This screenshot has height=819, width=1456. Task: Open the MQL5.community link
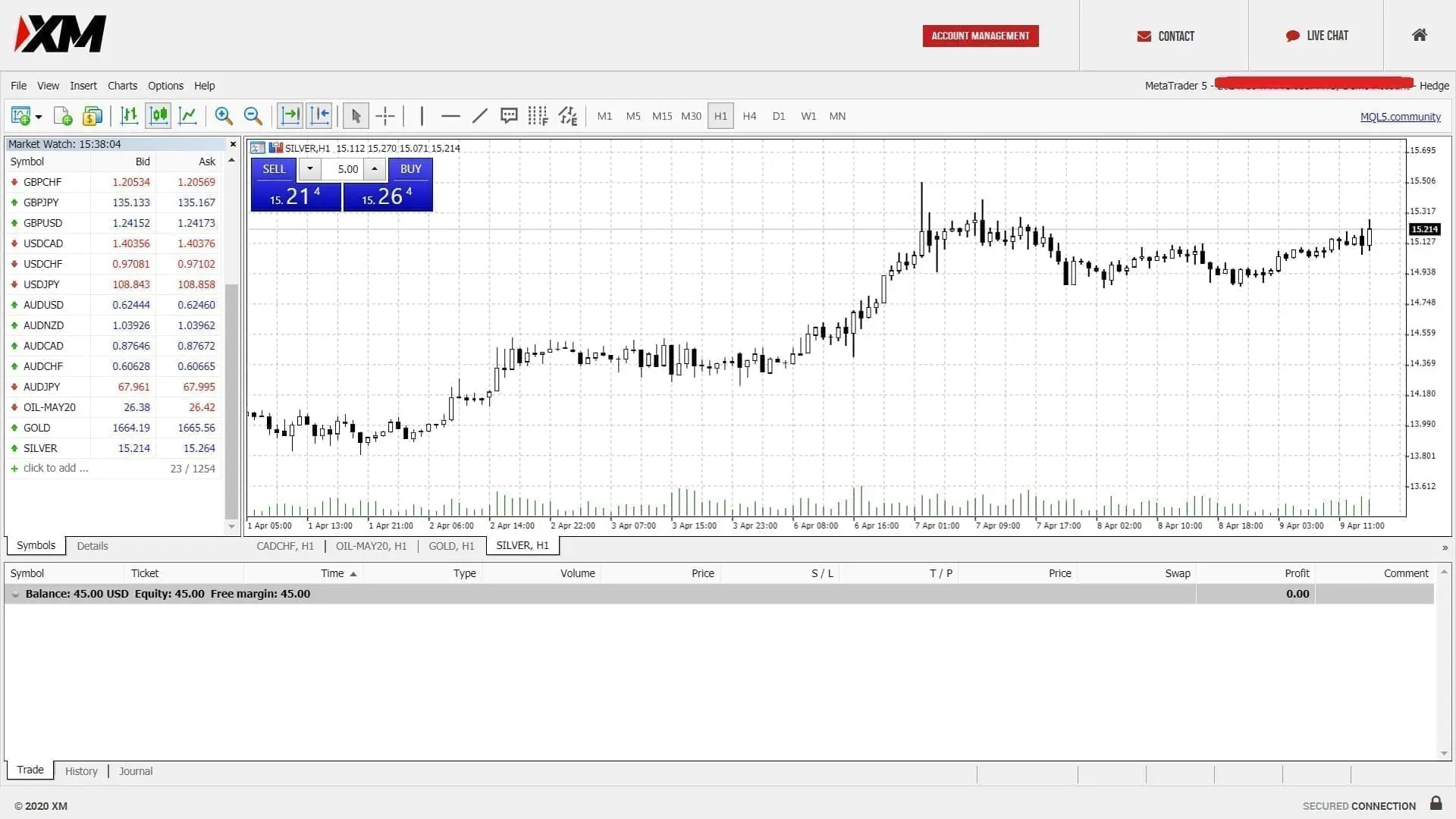[x=1401, y=117]
